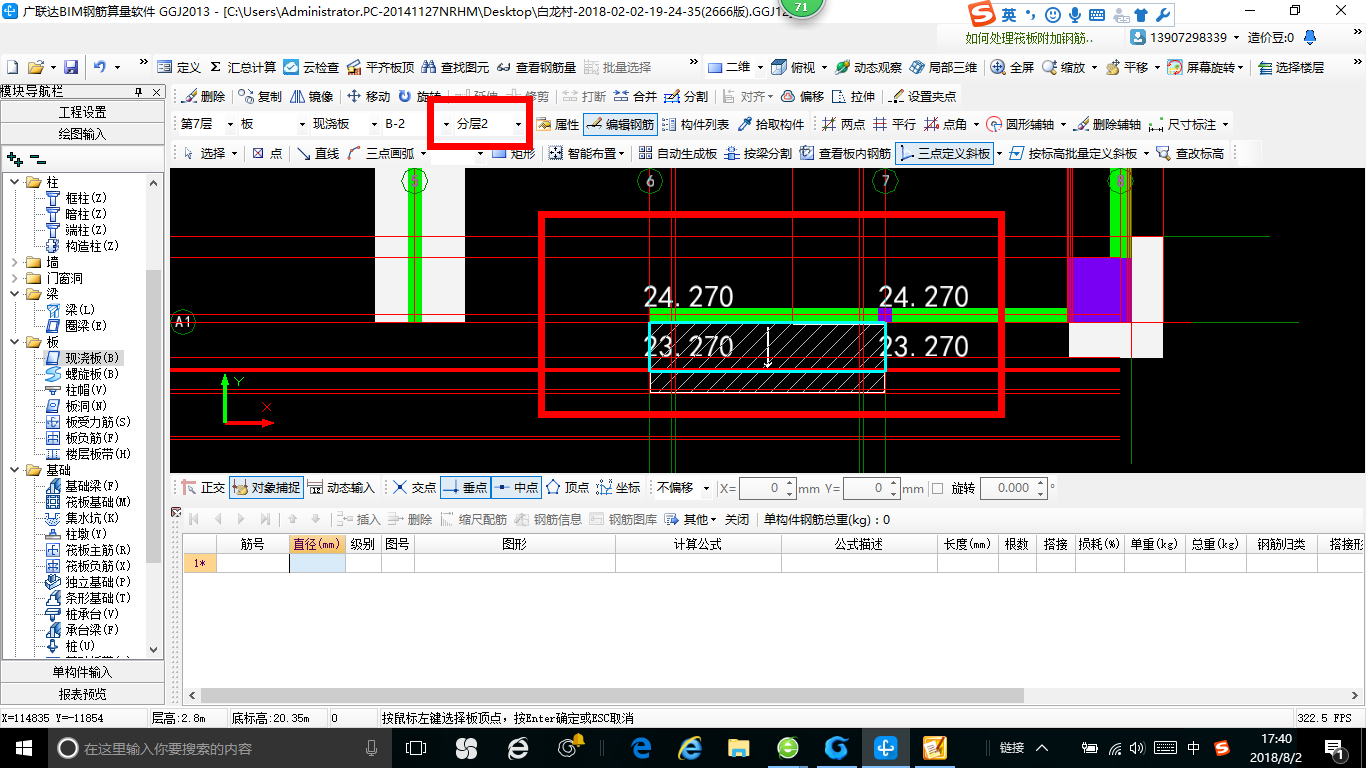Screen dimensions: 1366x768
Task: Open the 第7层 floor dropdown
Action: (230, 125)
